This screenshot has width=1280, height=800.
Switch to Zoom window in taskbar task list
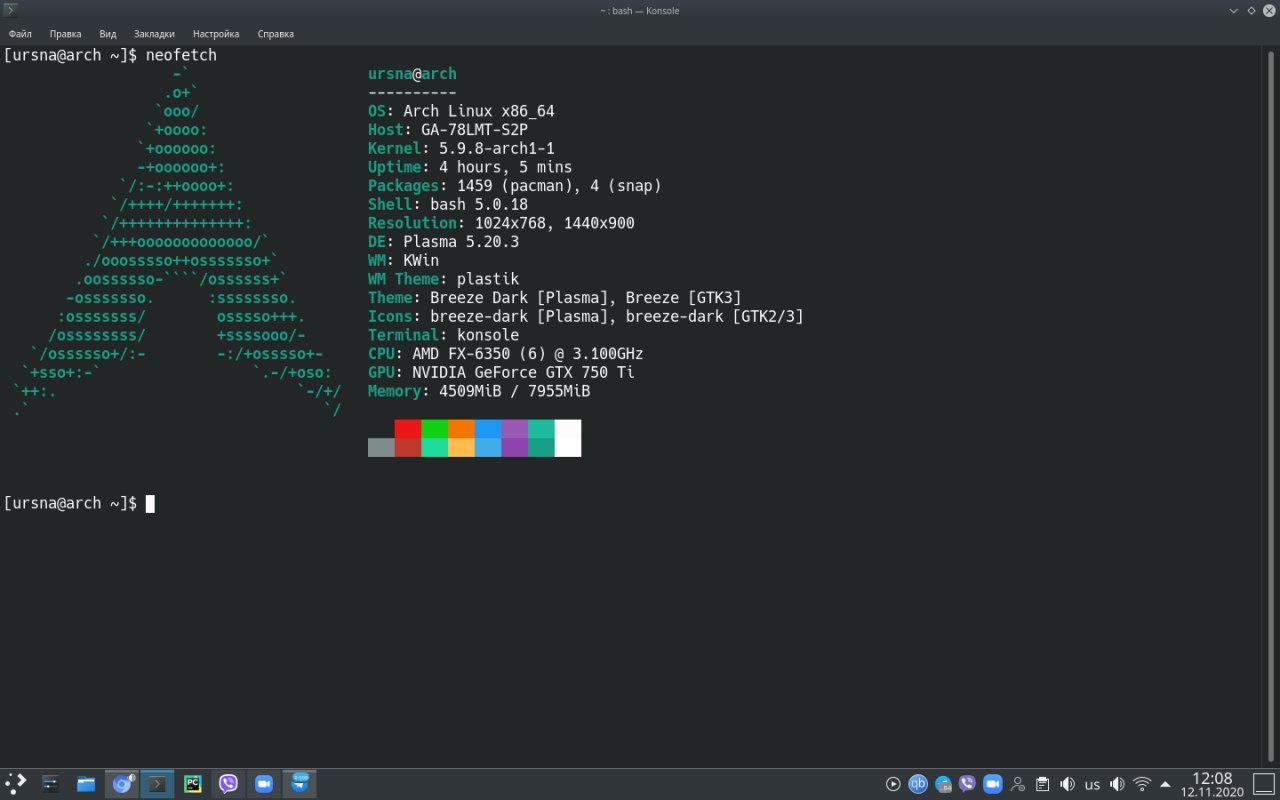tap(264, 784)
